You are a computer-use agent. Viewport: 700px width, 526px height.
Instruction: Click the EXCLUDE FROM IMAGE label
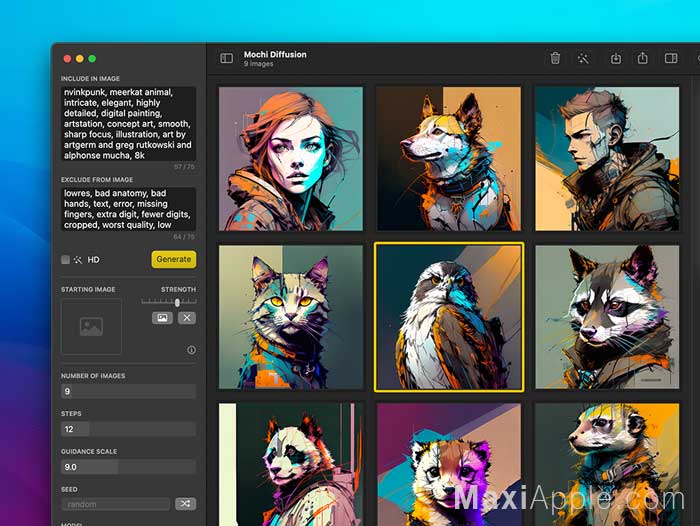97,180
